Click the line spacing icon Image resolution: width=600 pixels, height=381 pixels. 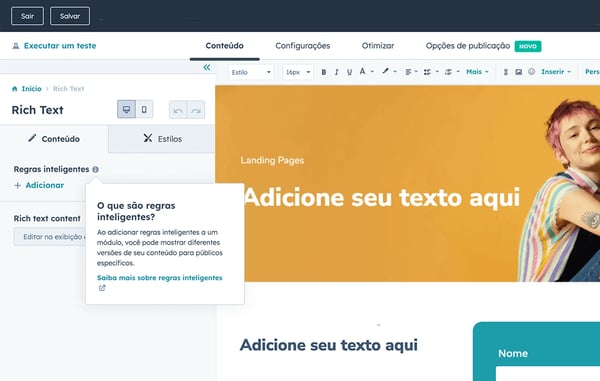pos(448,72)
